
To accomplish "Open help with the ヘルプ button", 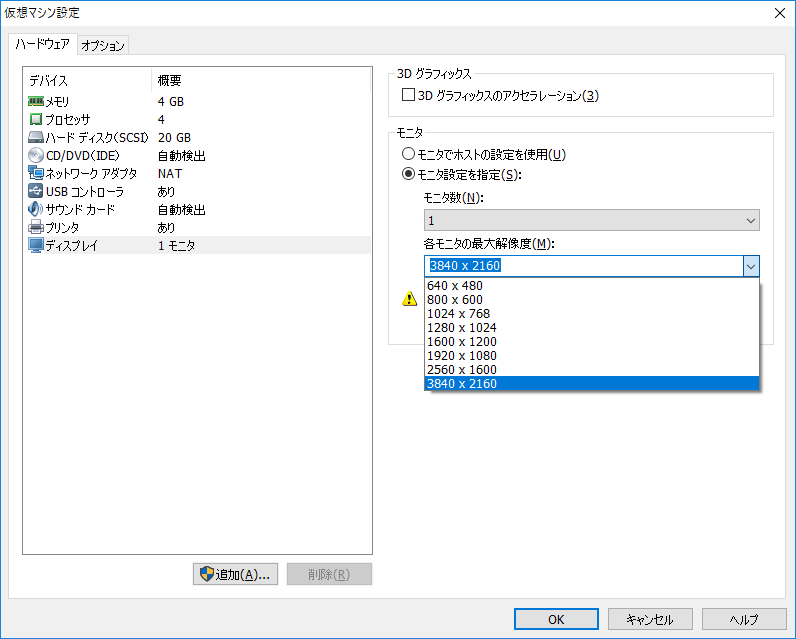I will 744,619.
